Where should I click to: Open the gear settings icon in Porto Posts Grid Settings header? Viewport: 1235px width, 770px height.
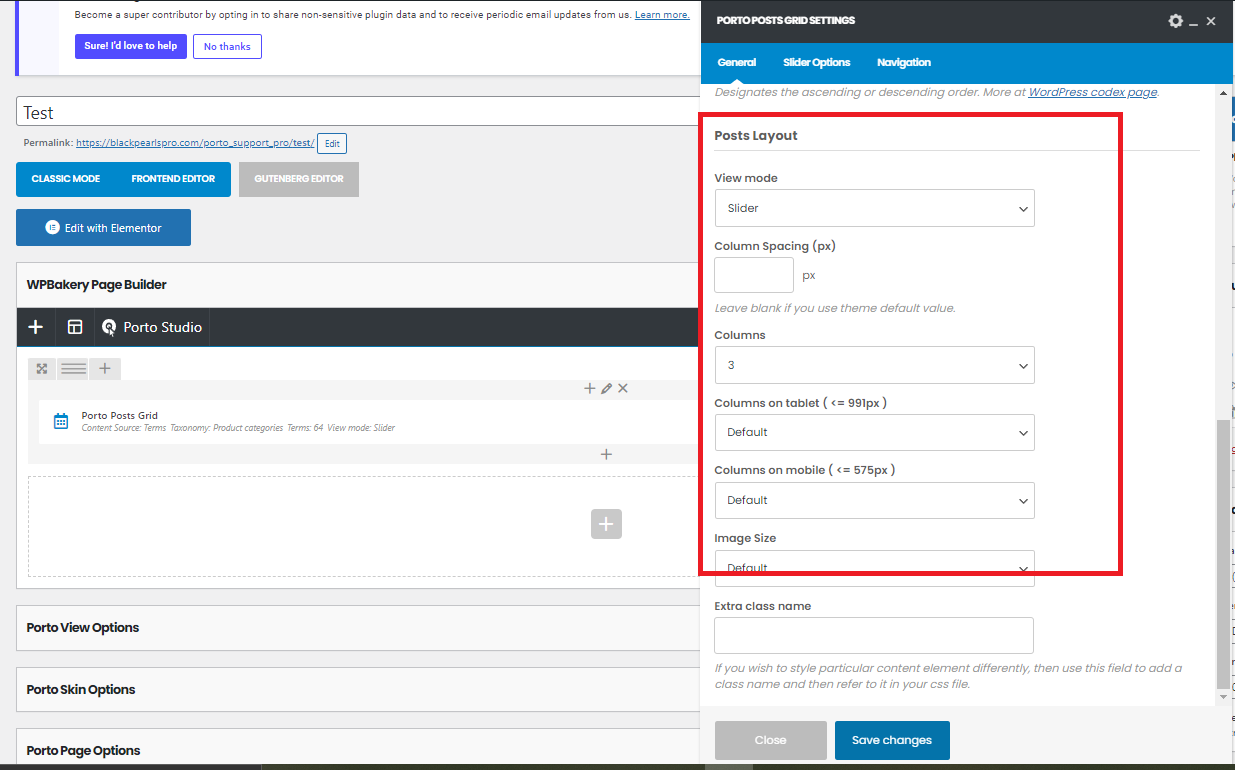tap(1175, 21)
